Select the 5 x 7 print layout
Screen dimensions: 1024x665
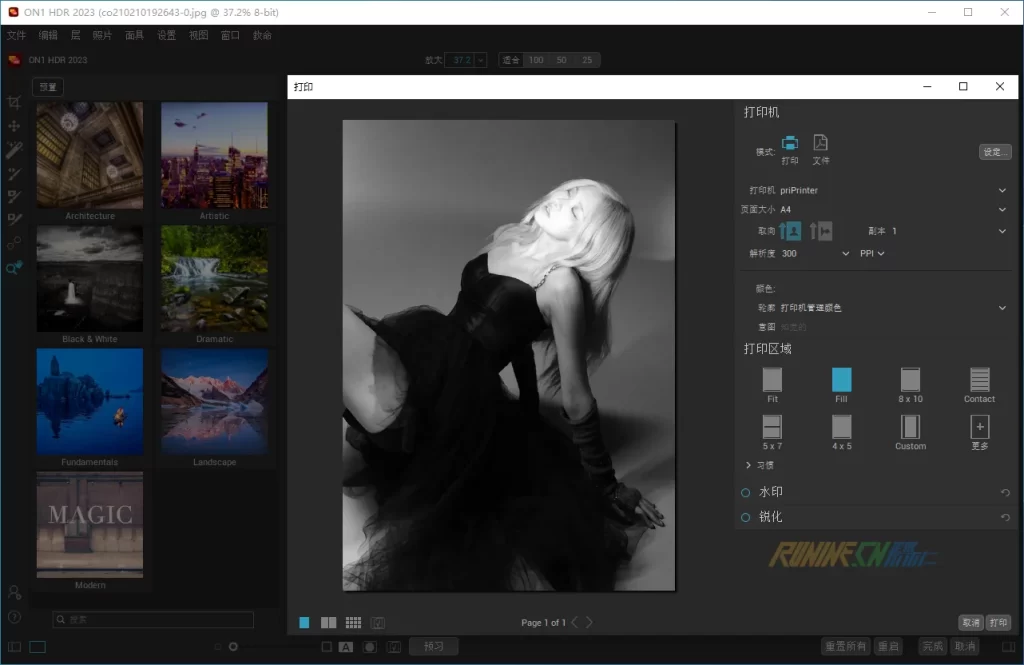click(772, 427)
